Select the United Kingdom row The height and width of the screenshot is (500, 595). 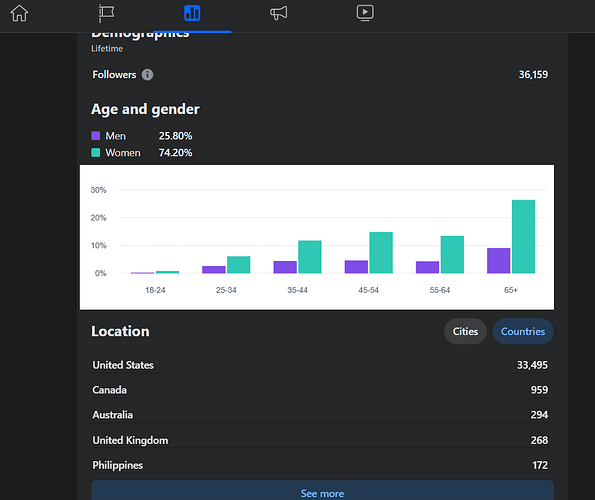tap(320, 440)
